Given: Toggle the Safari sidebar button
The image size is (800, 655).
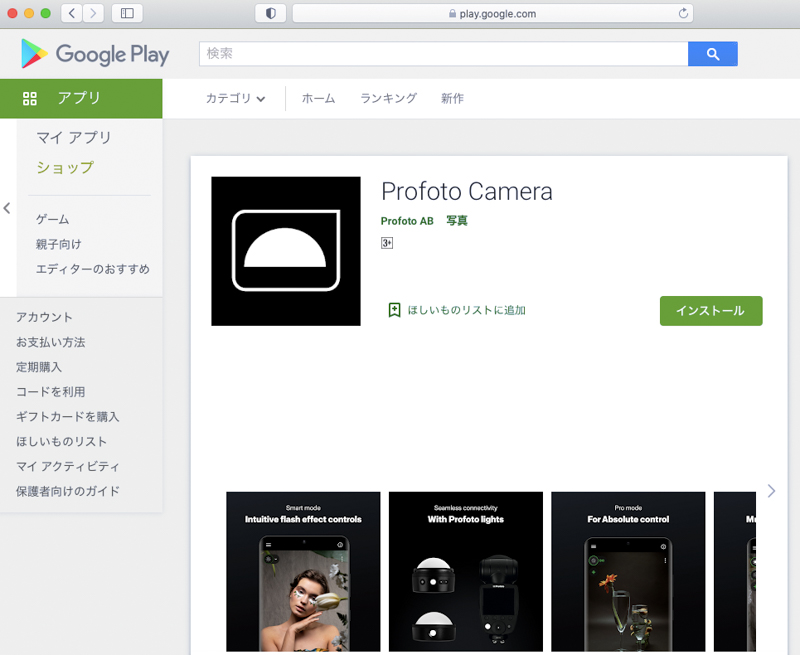Looking at the screenshot, I should 127,13.
